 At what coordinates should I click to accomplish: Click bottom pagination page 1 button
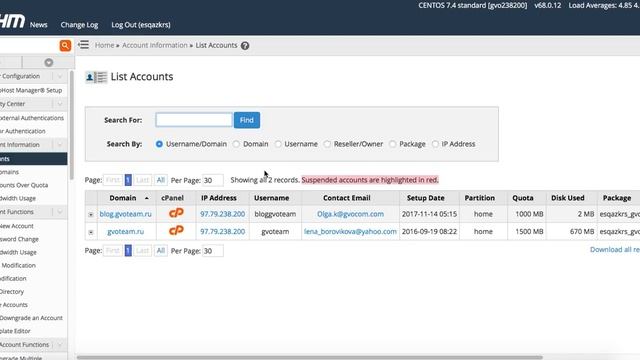point(128,251)
